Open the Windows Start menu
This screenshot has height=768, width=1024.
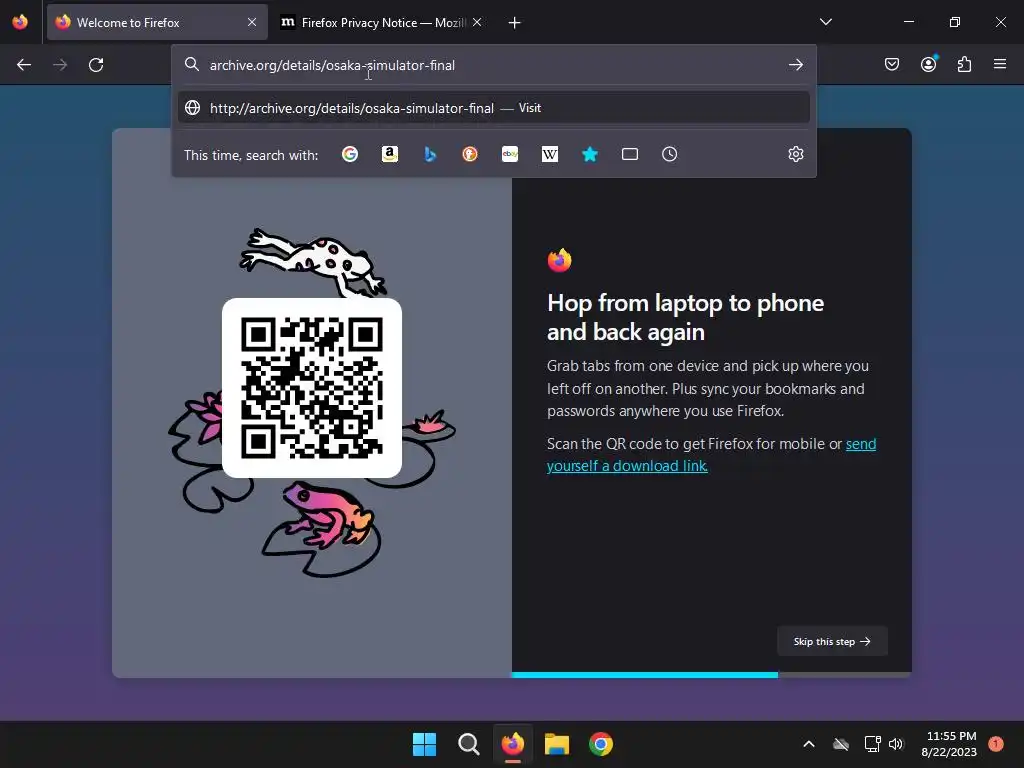424,744
